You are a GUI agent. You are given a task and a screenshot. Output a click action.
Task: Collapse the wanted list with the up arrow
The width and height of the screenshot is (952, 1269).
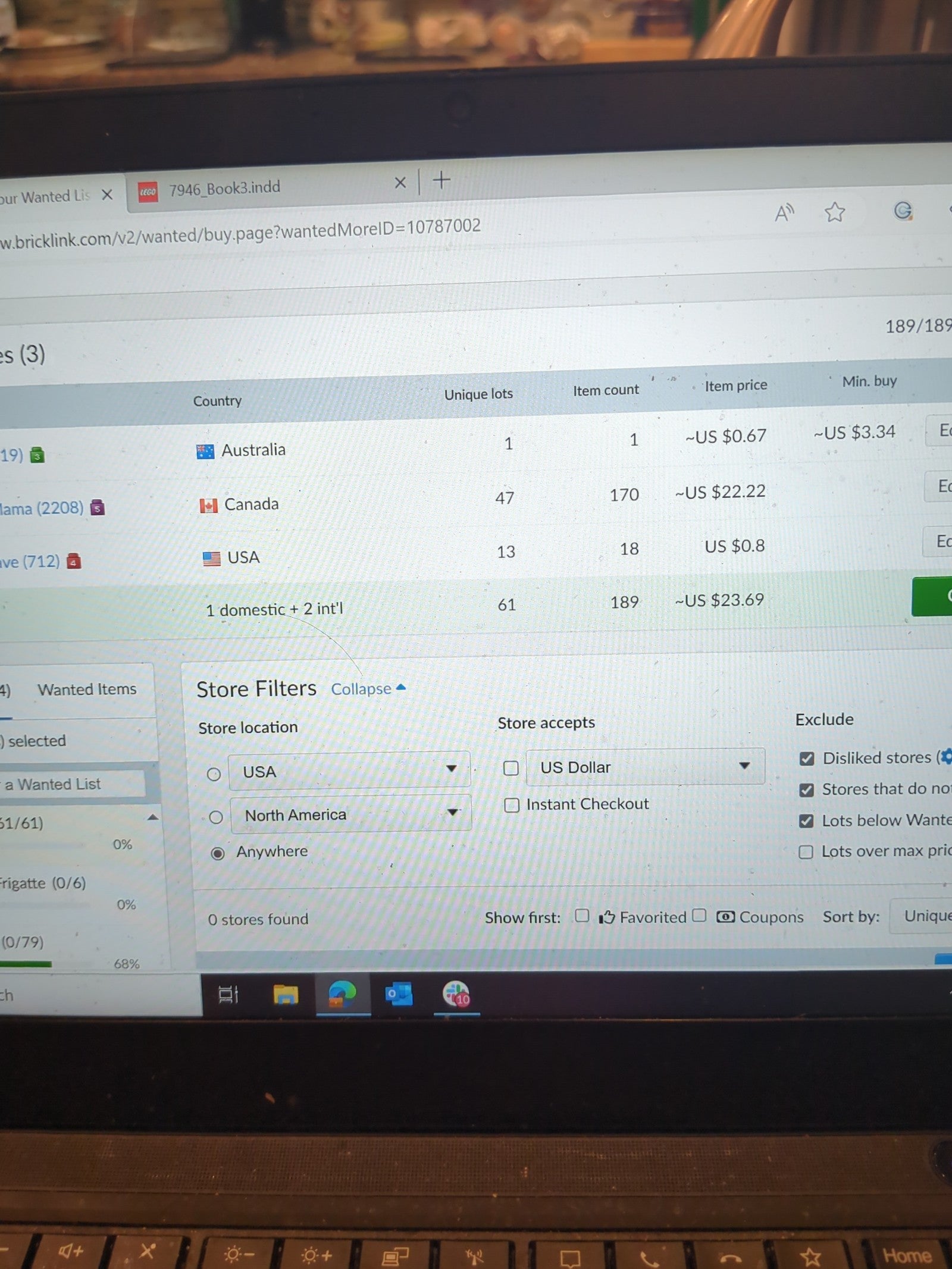(x=153, y=817)
